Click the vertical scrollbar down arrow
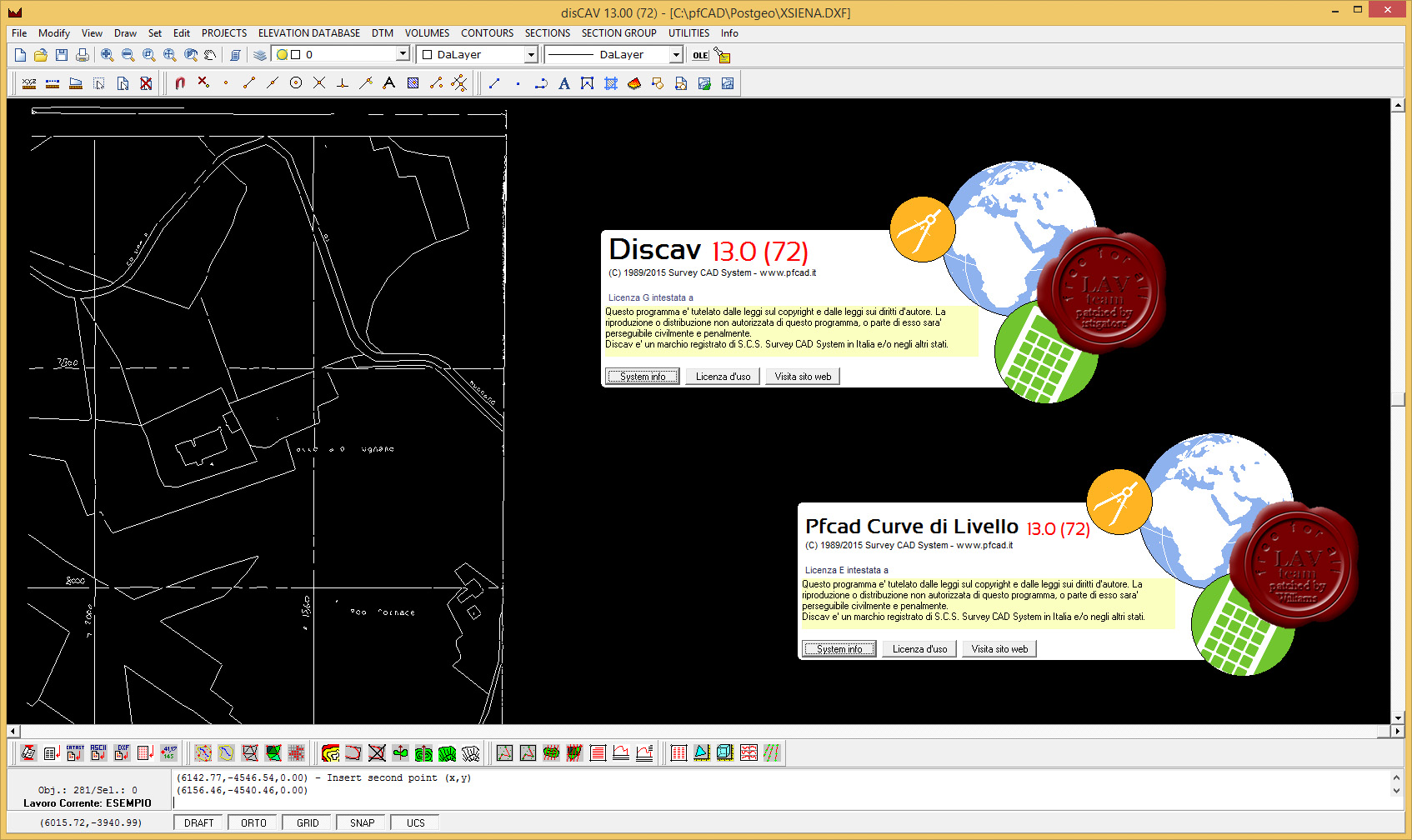1412x840 pixels. [1398, 717]
